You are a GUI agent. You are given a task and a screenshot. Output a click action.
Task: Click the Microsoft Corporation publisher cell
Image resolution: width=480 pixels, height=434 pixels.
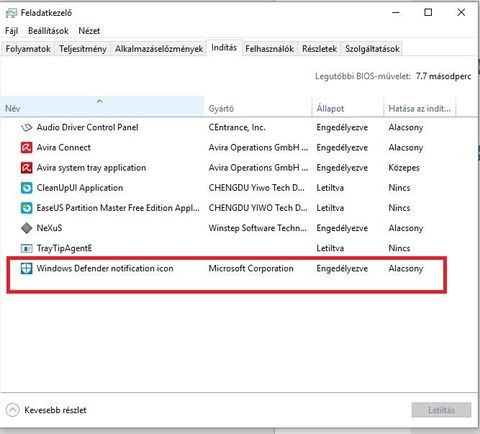251,268
